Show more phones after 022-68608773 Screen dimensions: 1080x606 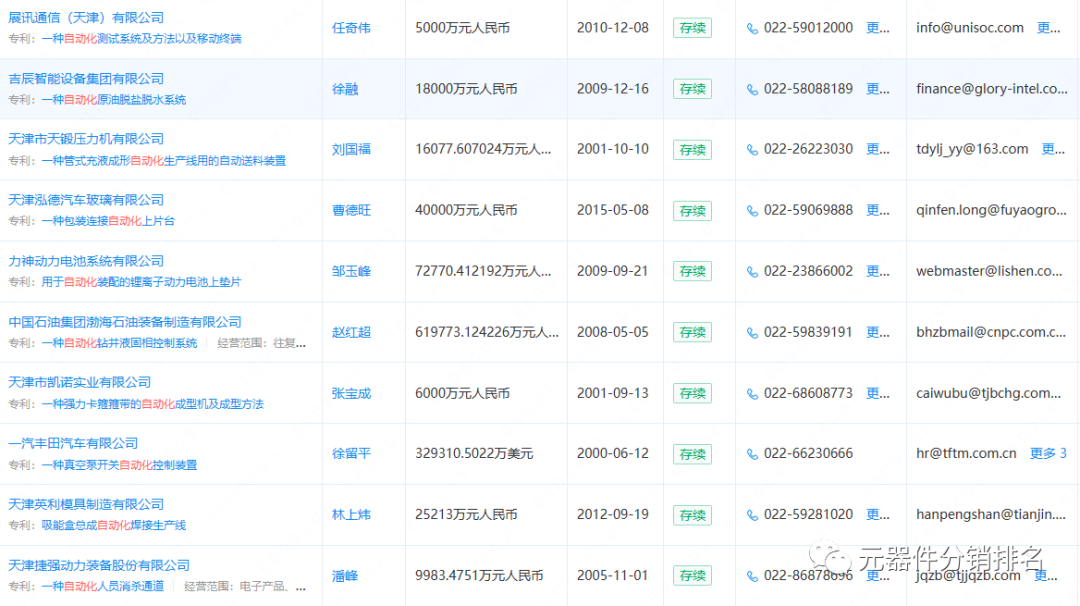point(878,393)
